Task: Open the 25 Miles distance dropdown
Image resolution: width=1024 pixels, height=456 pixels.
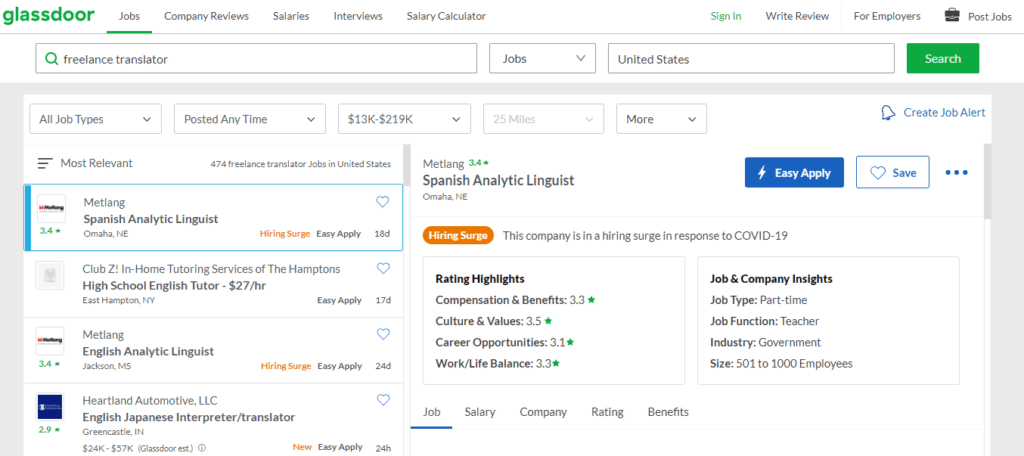Action: (x=543, y=120)
